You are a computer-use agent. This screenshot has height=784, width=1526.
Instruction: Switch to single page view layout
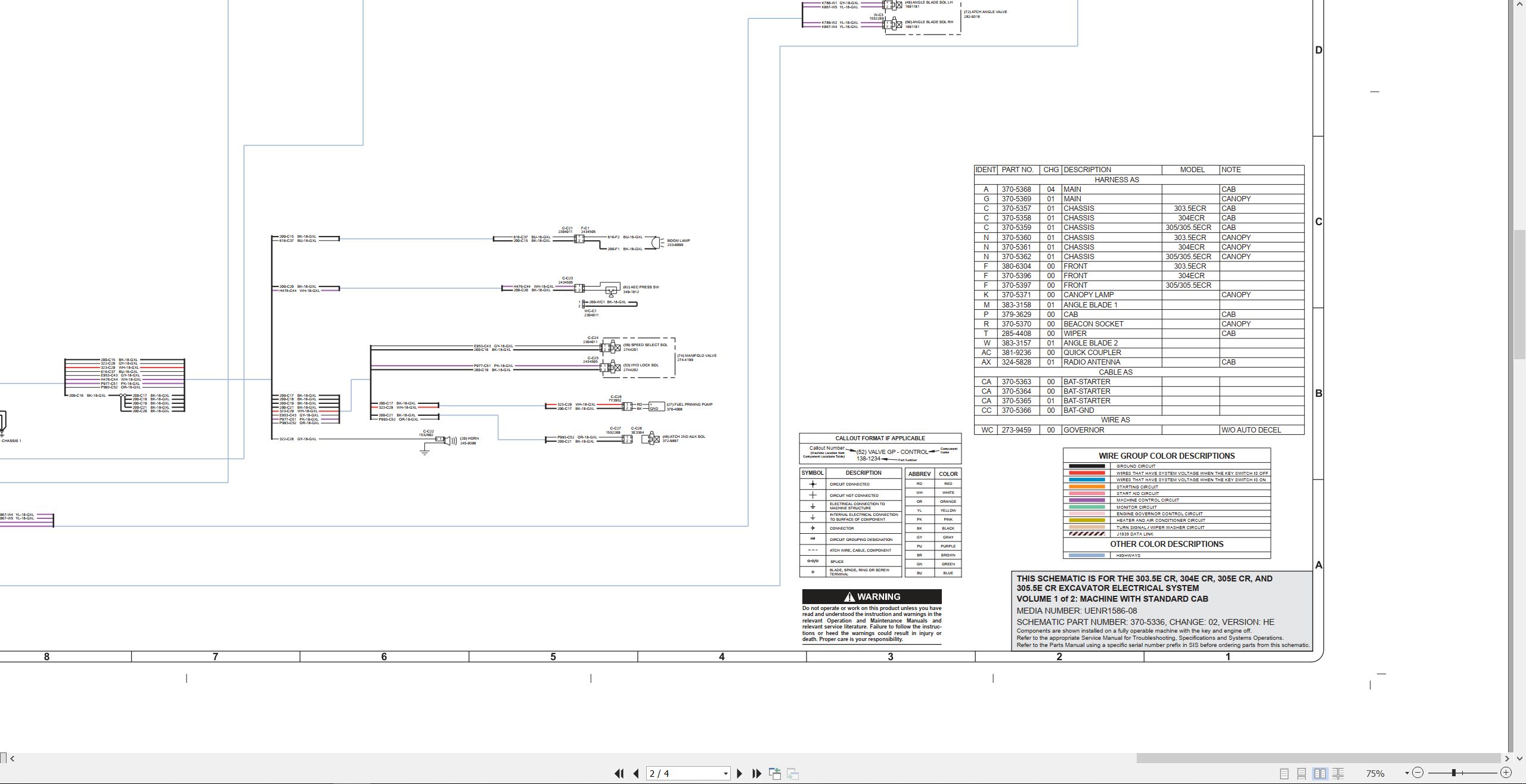(x=1284, y=773)
